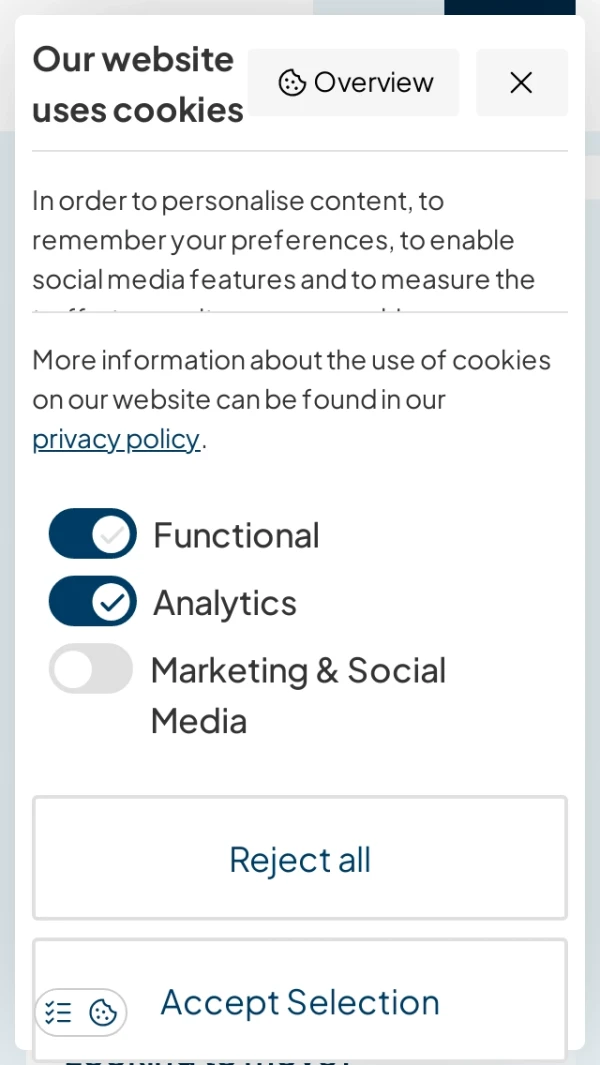Click the small cookie icon in the bottom-left pill
This screenshot has width=600, height=1065.
click(103, 1012)
